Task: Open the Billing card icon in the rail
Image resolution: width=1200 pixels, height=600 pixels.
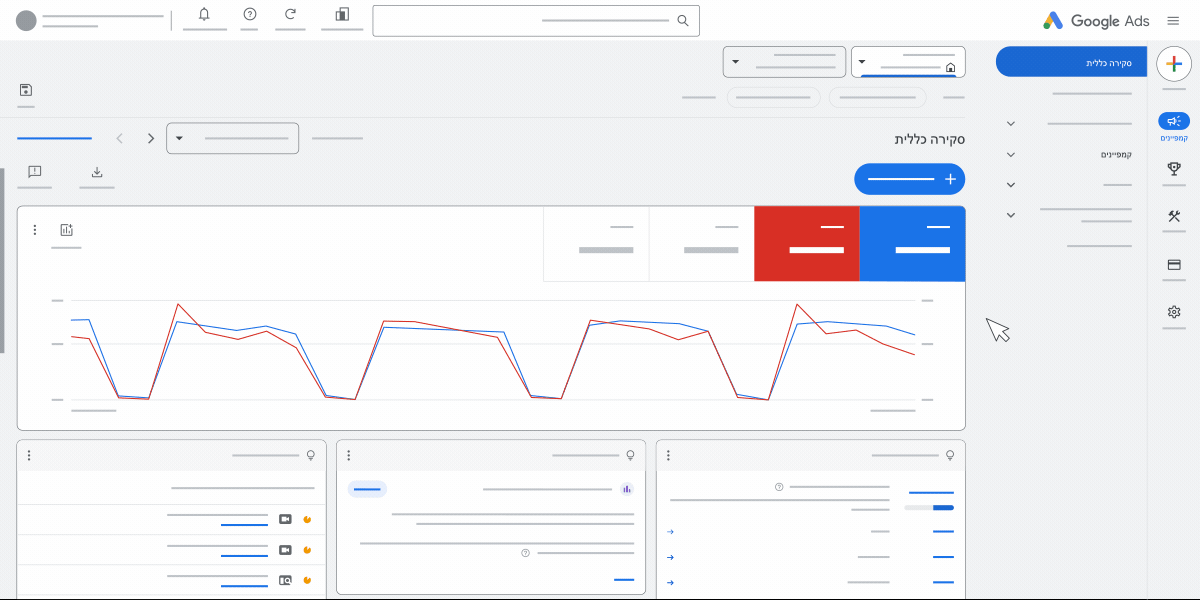Action: (1174, 265)
